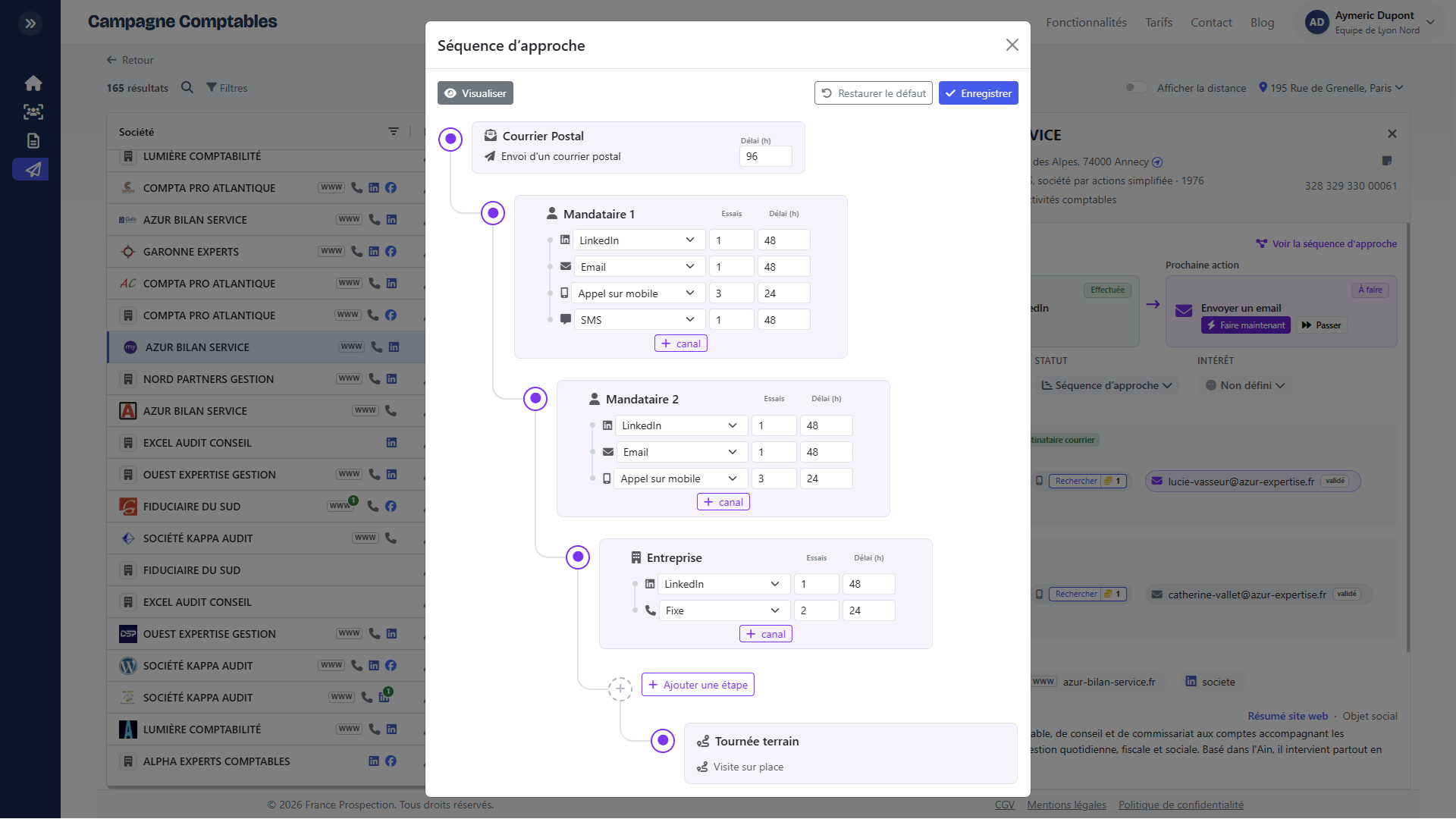Click Enregistrer button
Viewport: 1456px width, 819px height.
(978, 93)
